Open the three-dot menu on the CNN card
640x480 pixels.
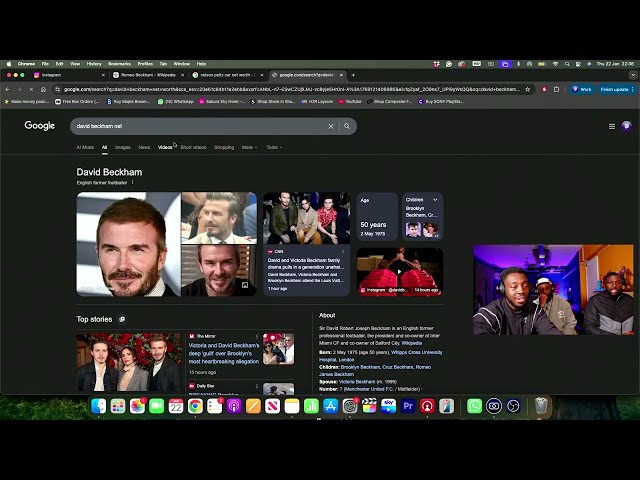click(x=343, y=251)
